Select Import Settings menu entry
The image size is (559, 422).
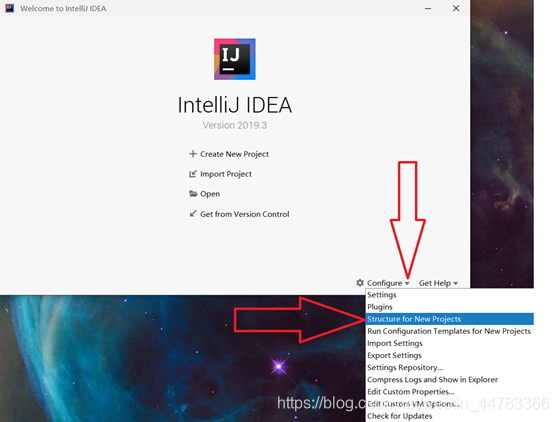(x=450, y=343)
